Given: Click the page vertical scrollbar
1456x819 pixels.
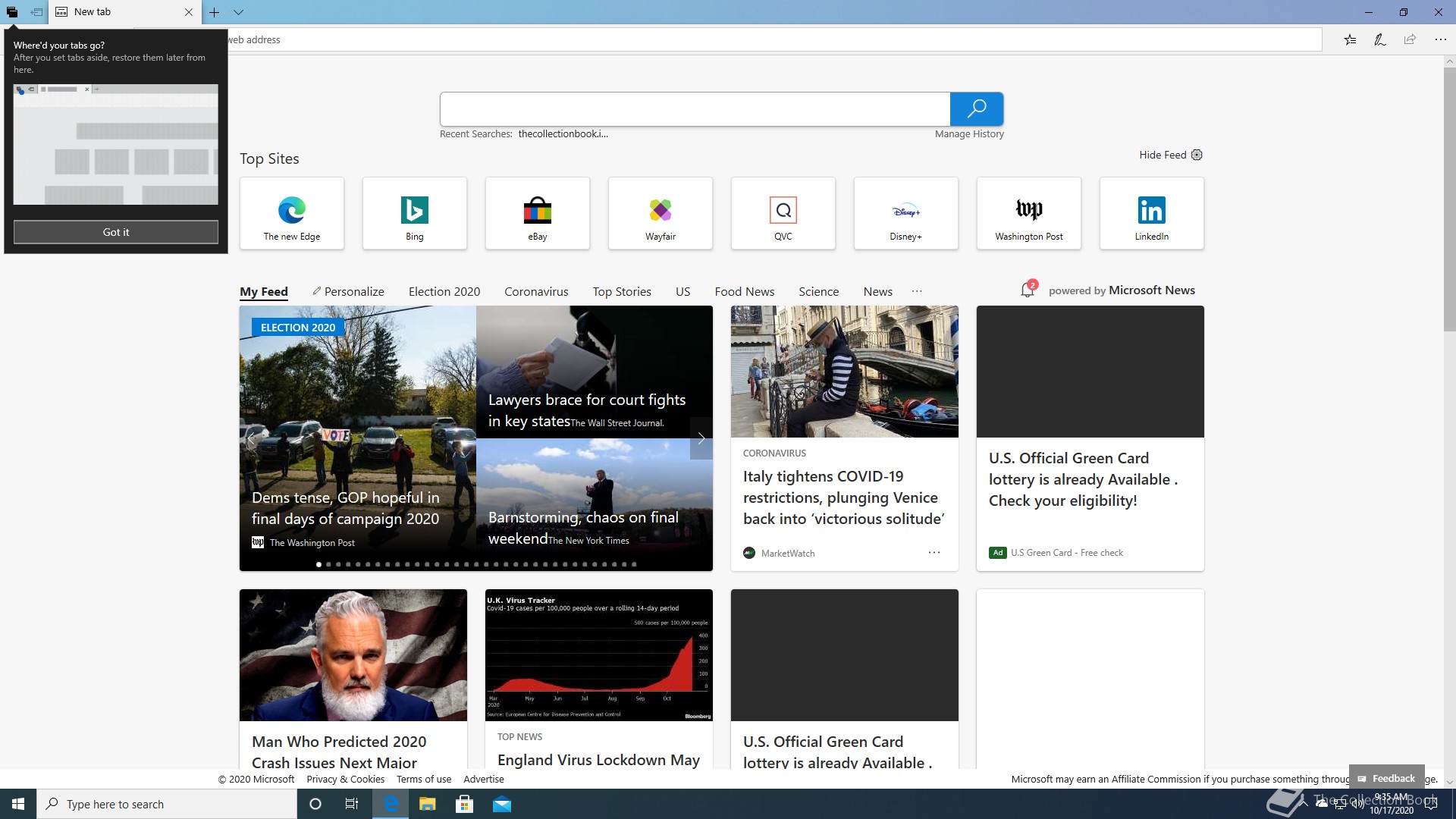Looking at the screenshot, I should [1449, 199].
